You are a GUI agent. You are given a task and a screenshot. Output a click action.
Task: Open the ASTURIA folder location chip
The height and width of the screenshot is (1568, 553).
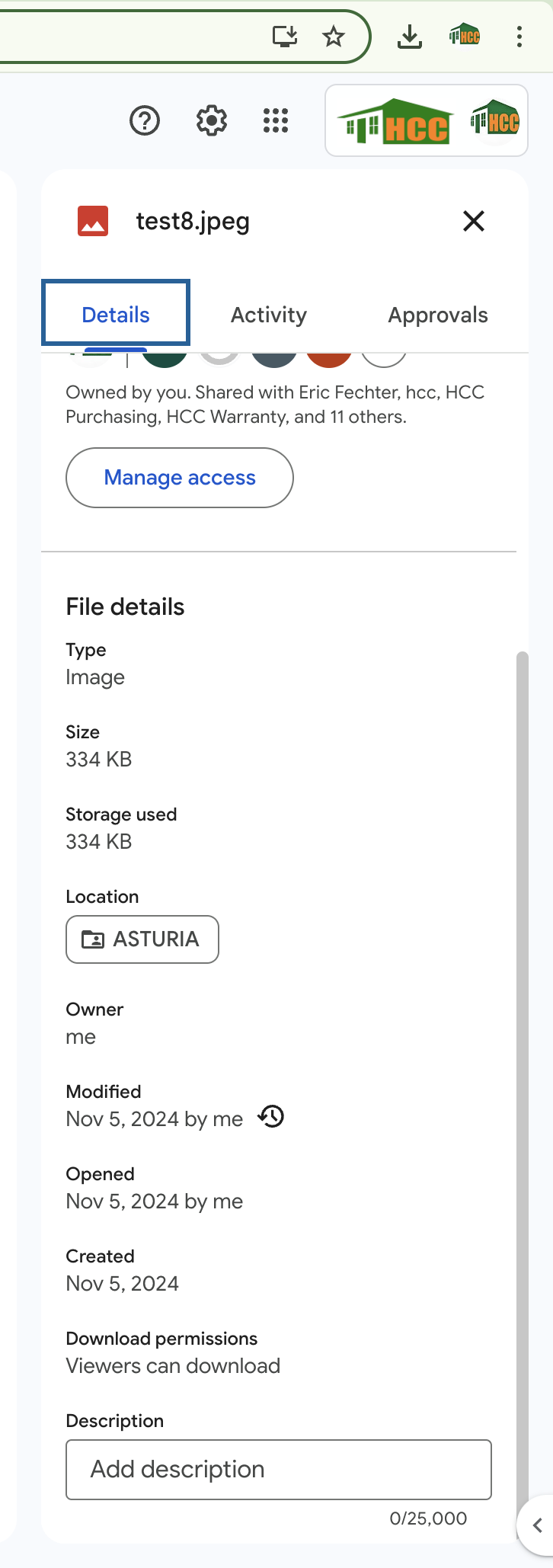point(142,939)
